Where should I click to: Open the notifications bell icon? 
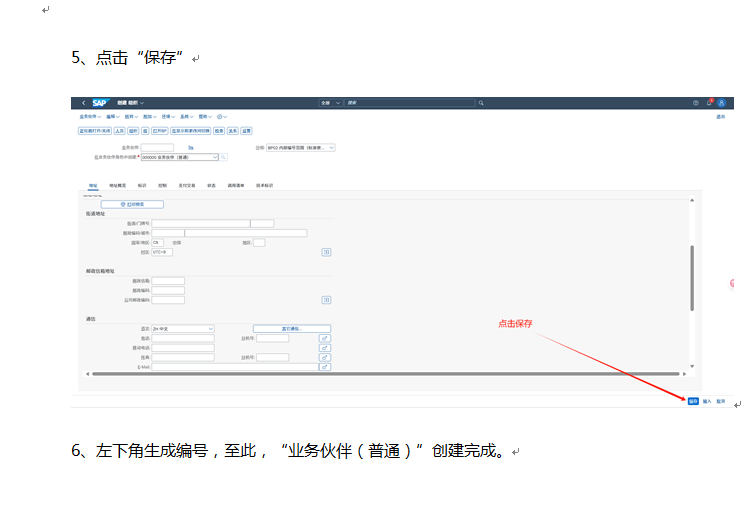(x=709, y=103)
